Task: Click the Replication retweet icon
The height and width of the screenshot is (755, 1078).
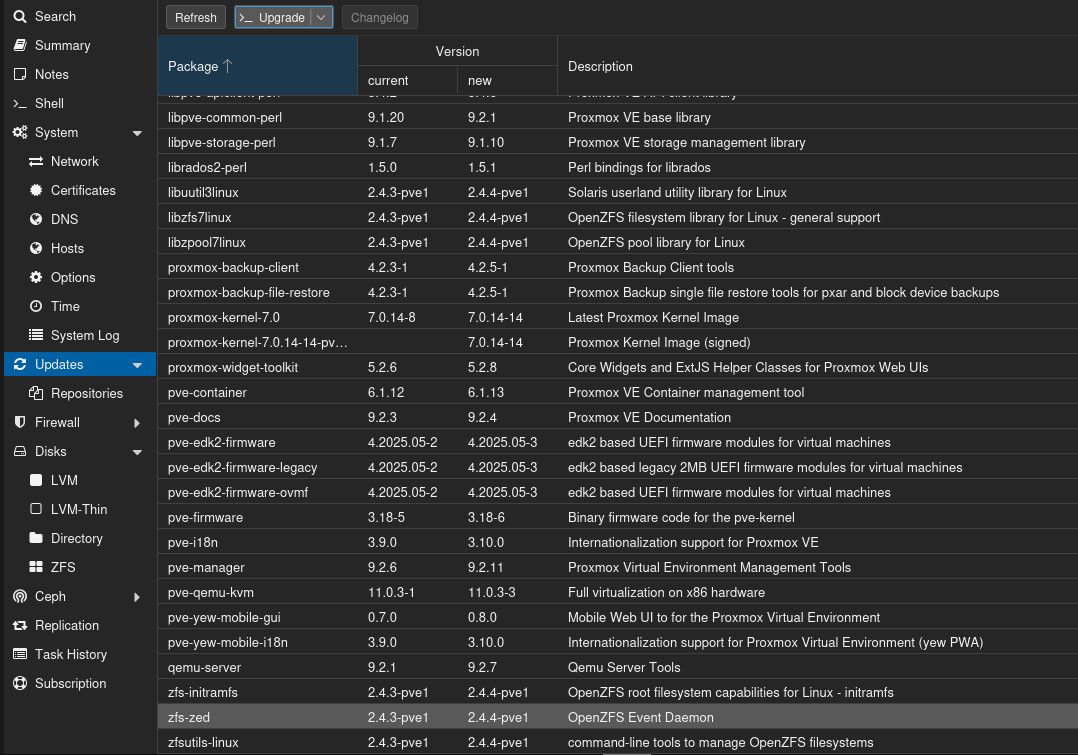Action: [x=20, y=625]
